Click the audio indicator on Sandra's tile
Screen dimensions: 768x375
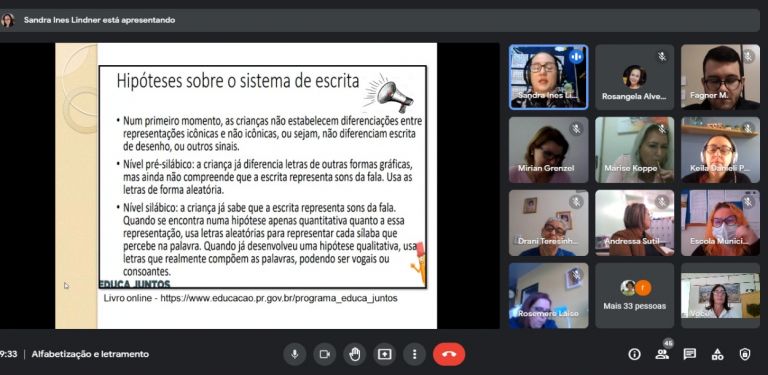(x=576, y=57)
